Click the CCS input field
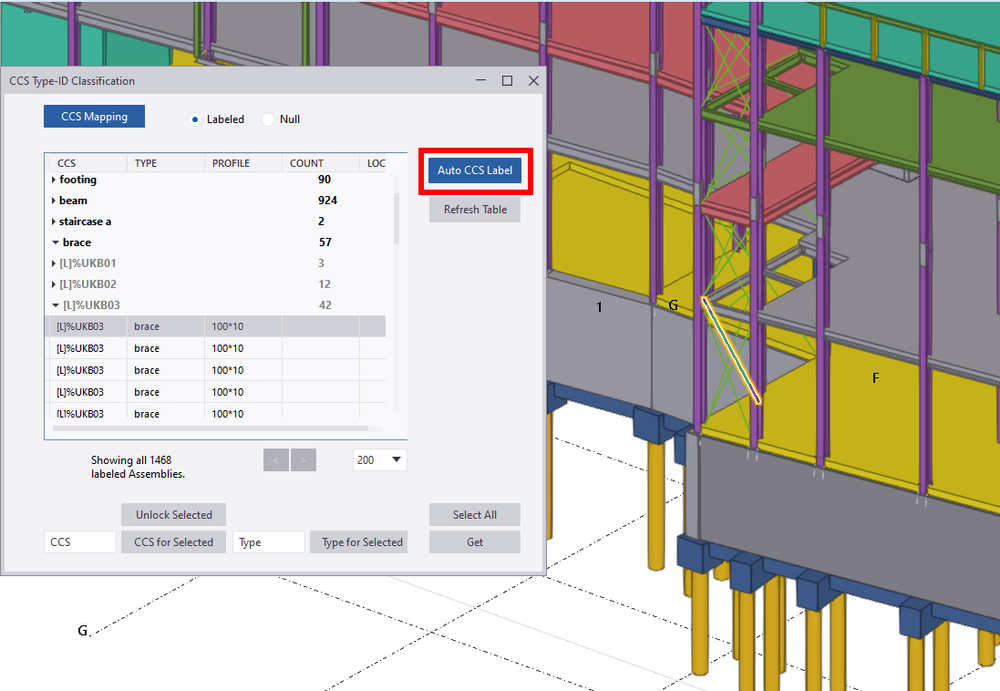The height and width of the screenshot is (691, 1000). coord(79,541)
